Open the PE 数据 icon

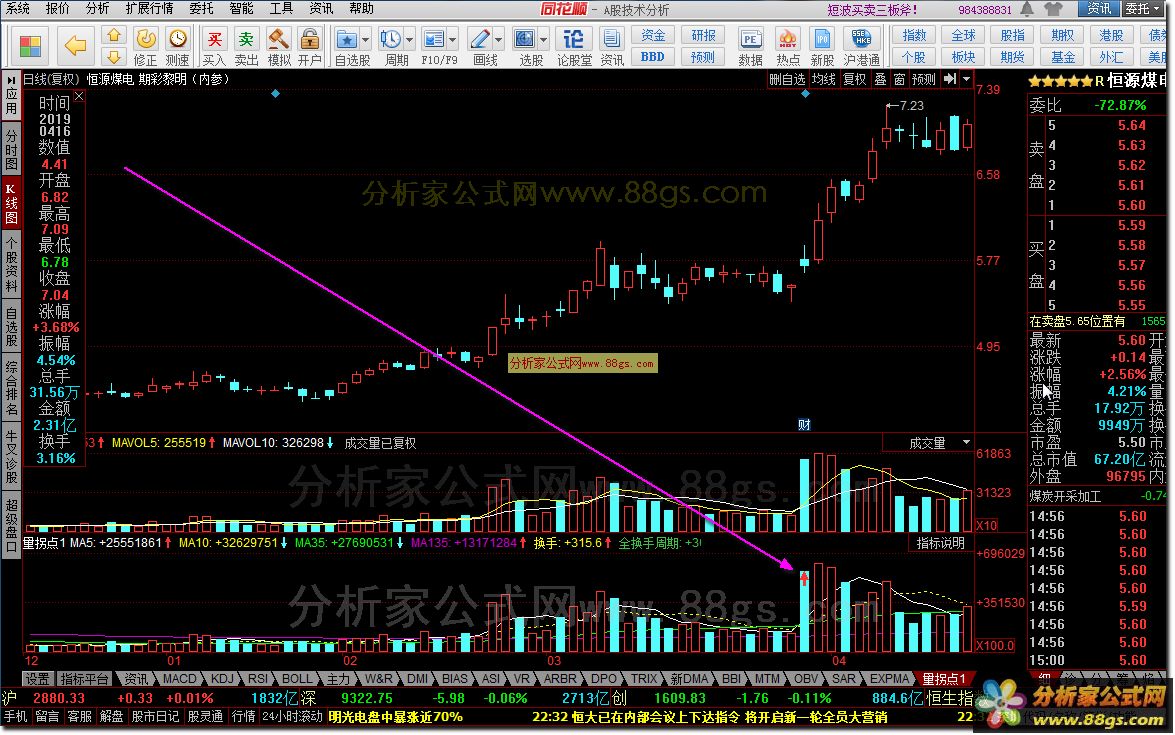[750, 39]
